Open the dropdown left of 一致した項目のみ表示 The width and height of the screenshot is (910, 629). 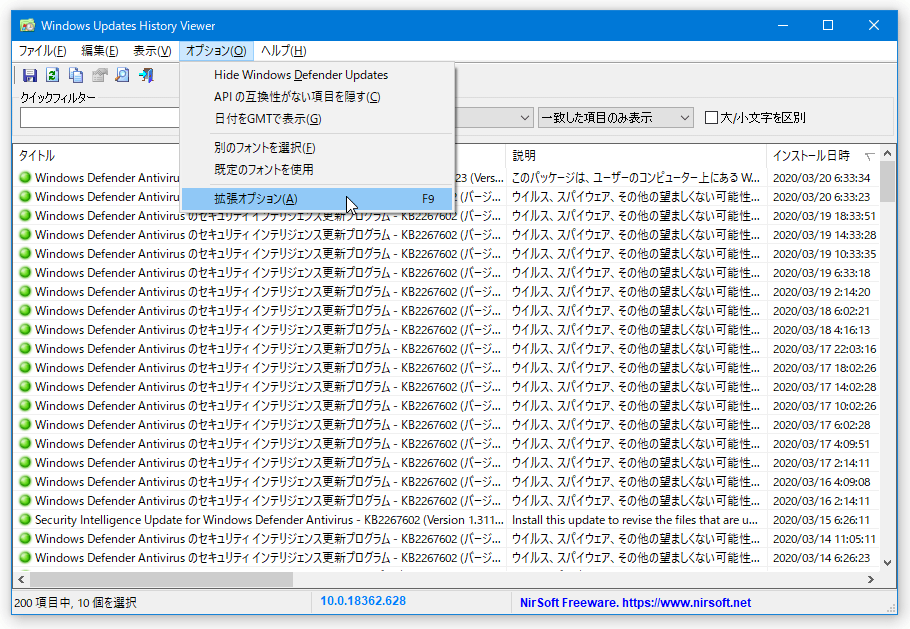pyautogui.click(x=493, y=118)
